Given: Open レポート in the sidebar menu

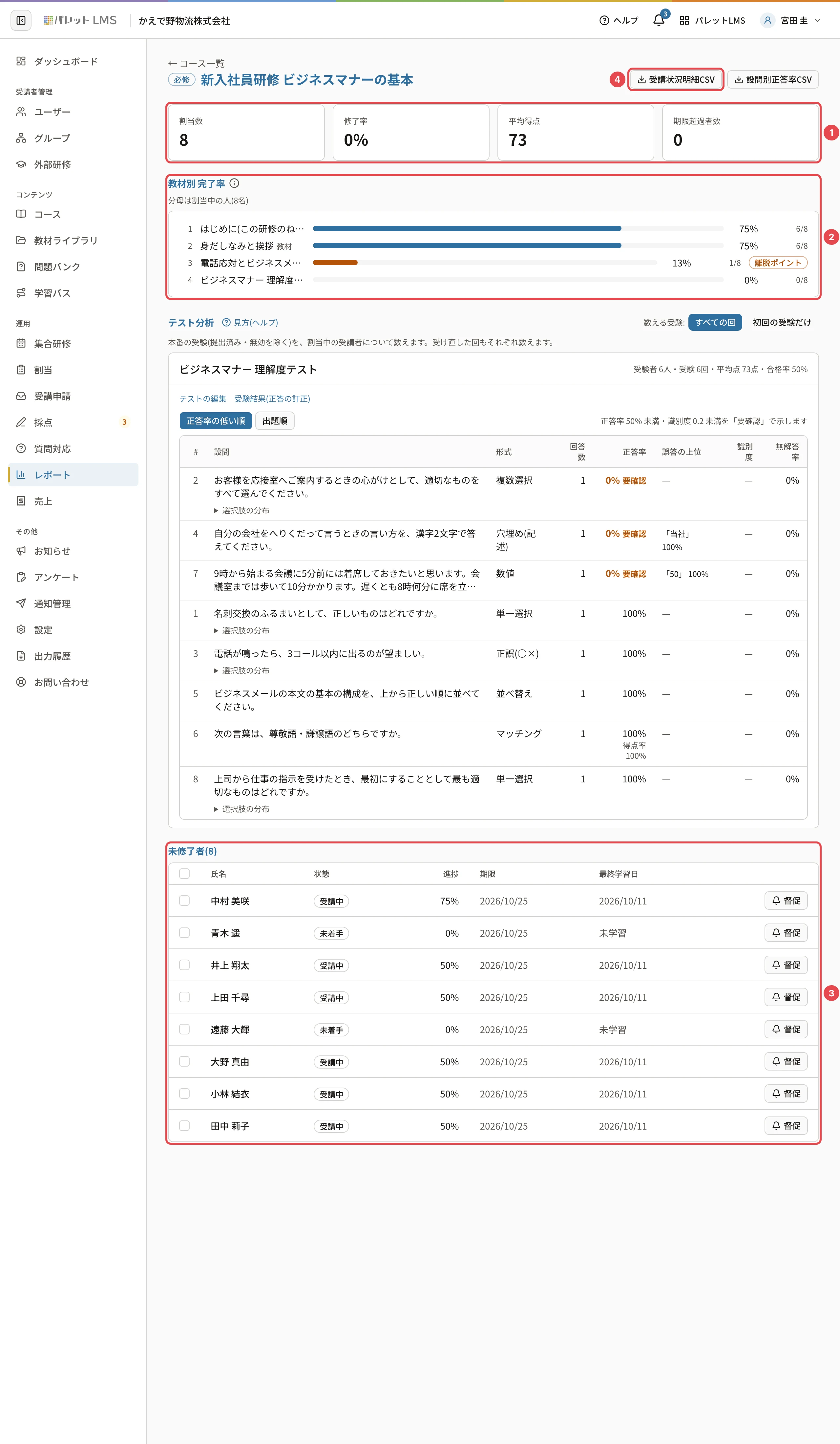Looking at the screenshot, I should [73, 475].
